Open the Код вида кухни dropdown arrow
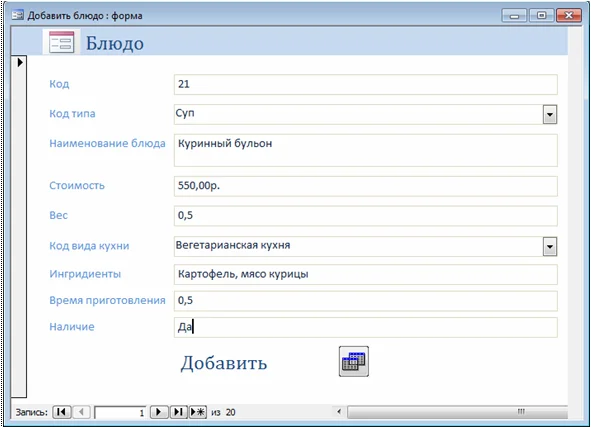Image resolution: width=591 pixels, height=427 pixels. 550,247
